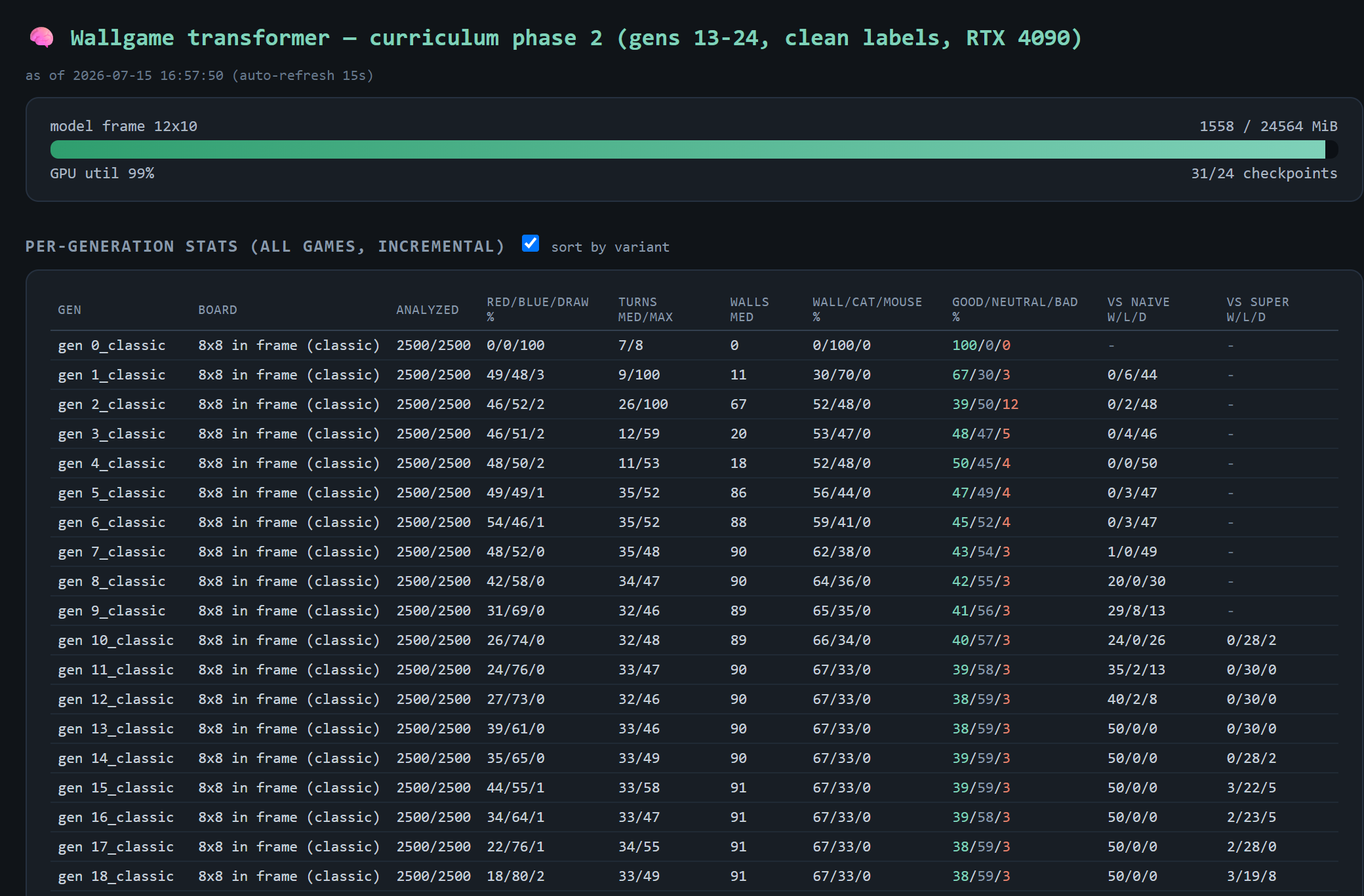Image resolution: width=1364 pixels, height=896 pixels.
Task: Click the 2/23/5 vs super value
Action: click(x=1252, y=817)
